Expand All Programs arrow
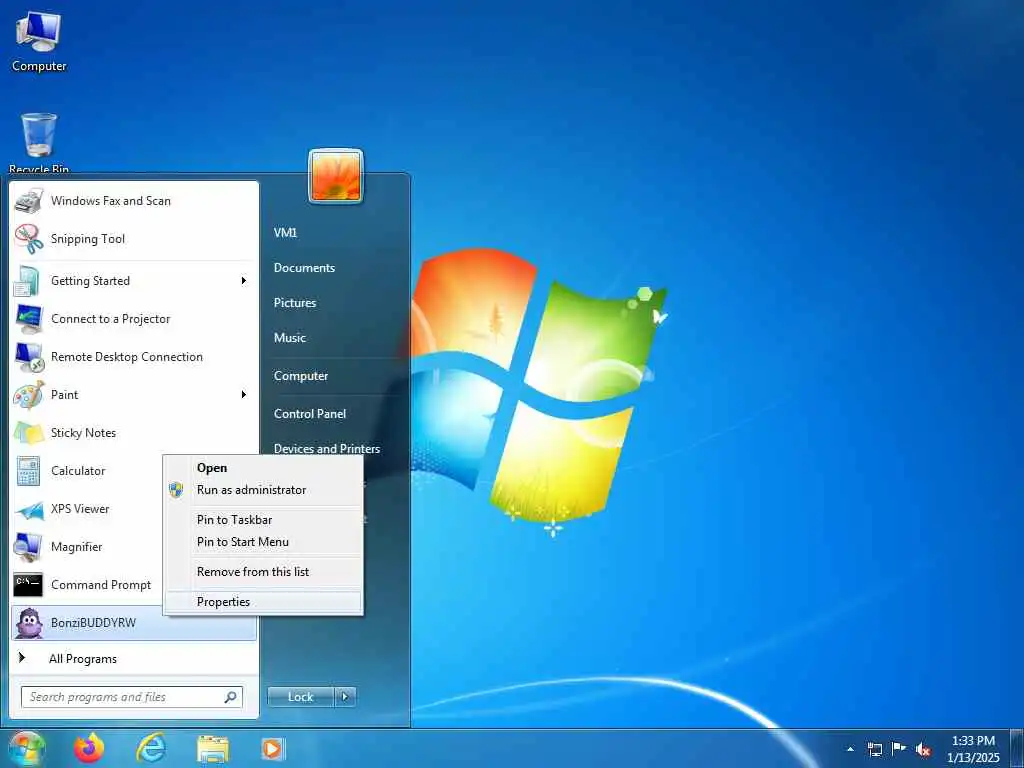The image size is (1024, 768). coord(22,658)
